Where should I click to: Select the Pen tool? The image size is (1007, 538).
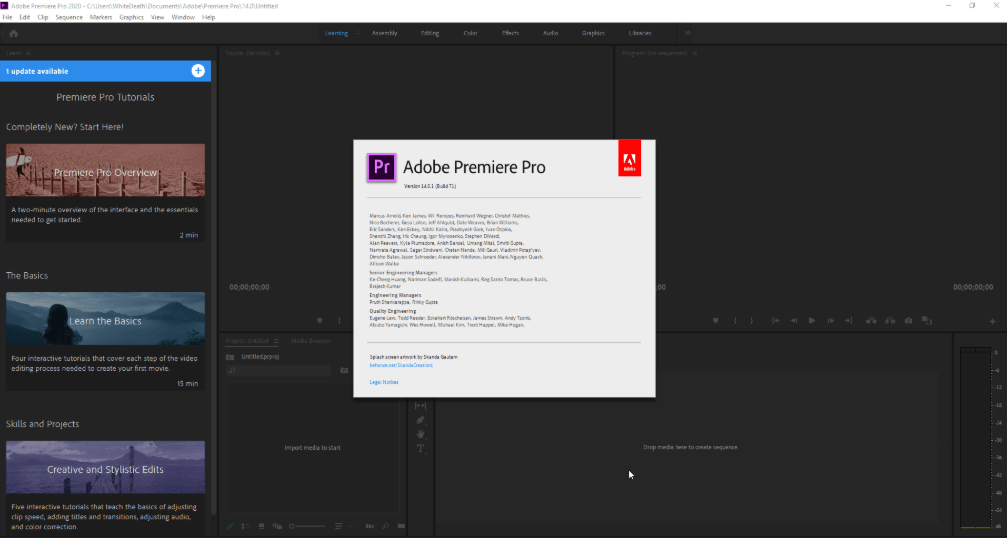pyautogui.click(x=421, y=420)
